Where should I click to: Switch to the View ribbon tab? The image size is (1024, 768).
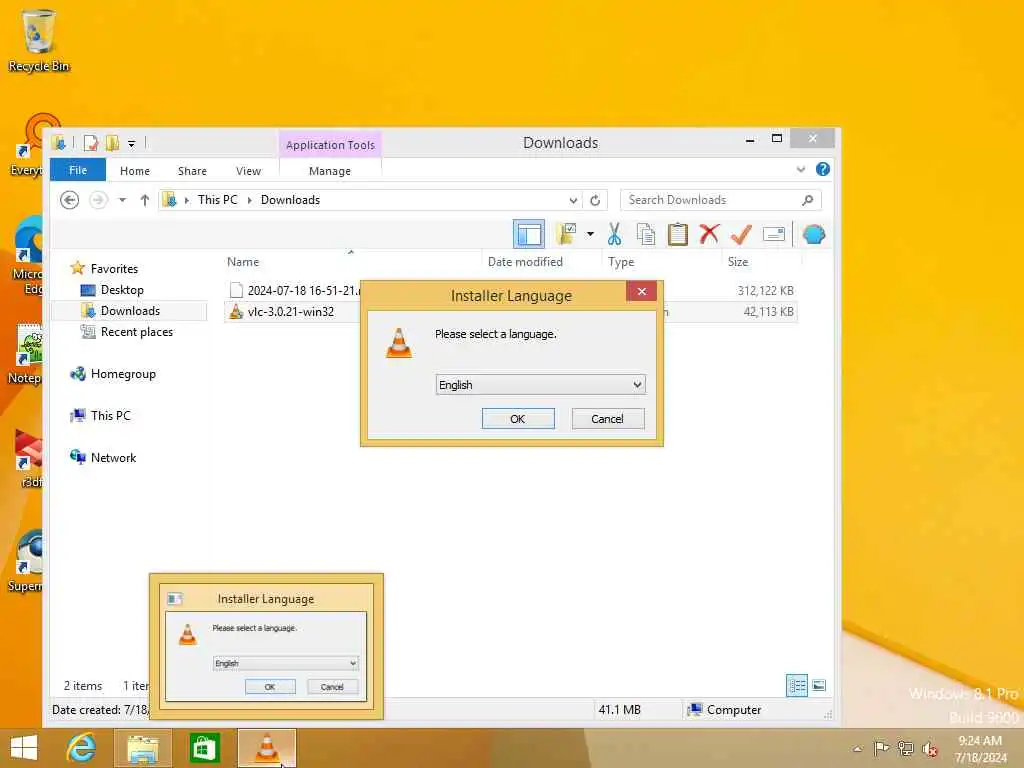[x=248, y=170]
